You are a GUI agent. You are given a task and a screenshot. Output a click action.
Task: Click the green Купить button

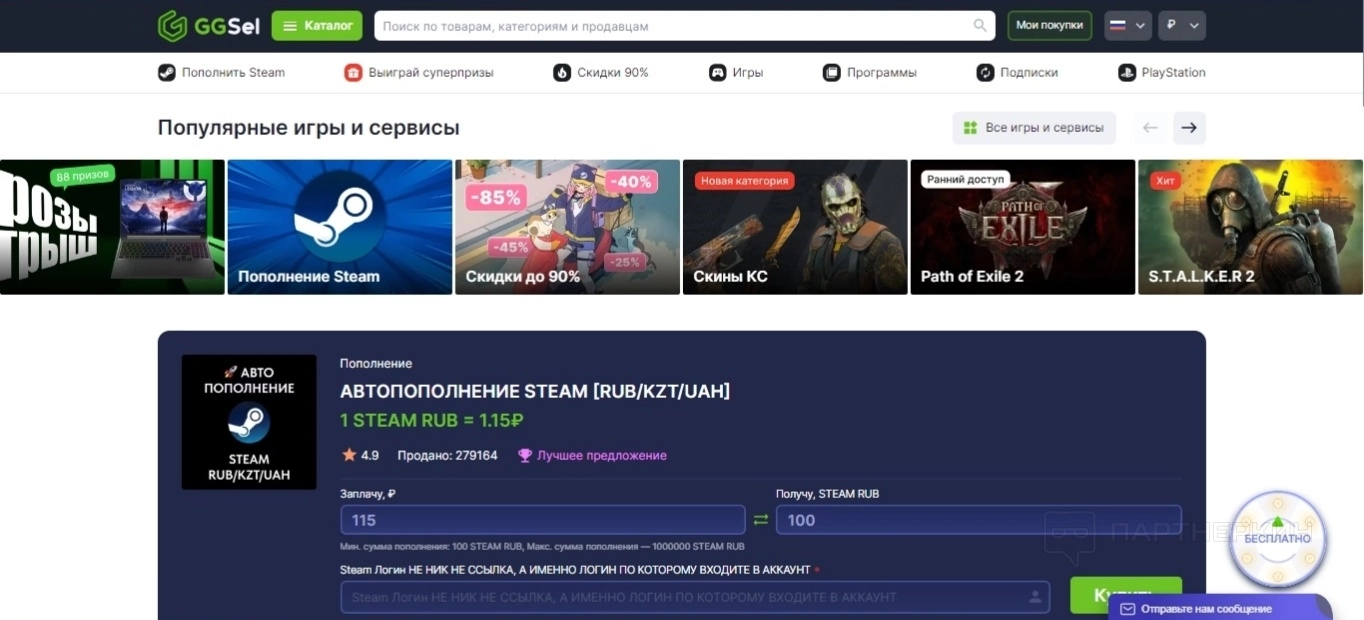click(1126, 596)
